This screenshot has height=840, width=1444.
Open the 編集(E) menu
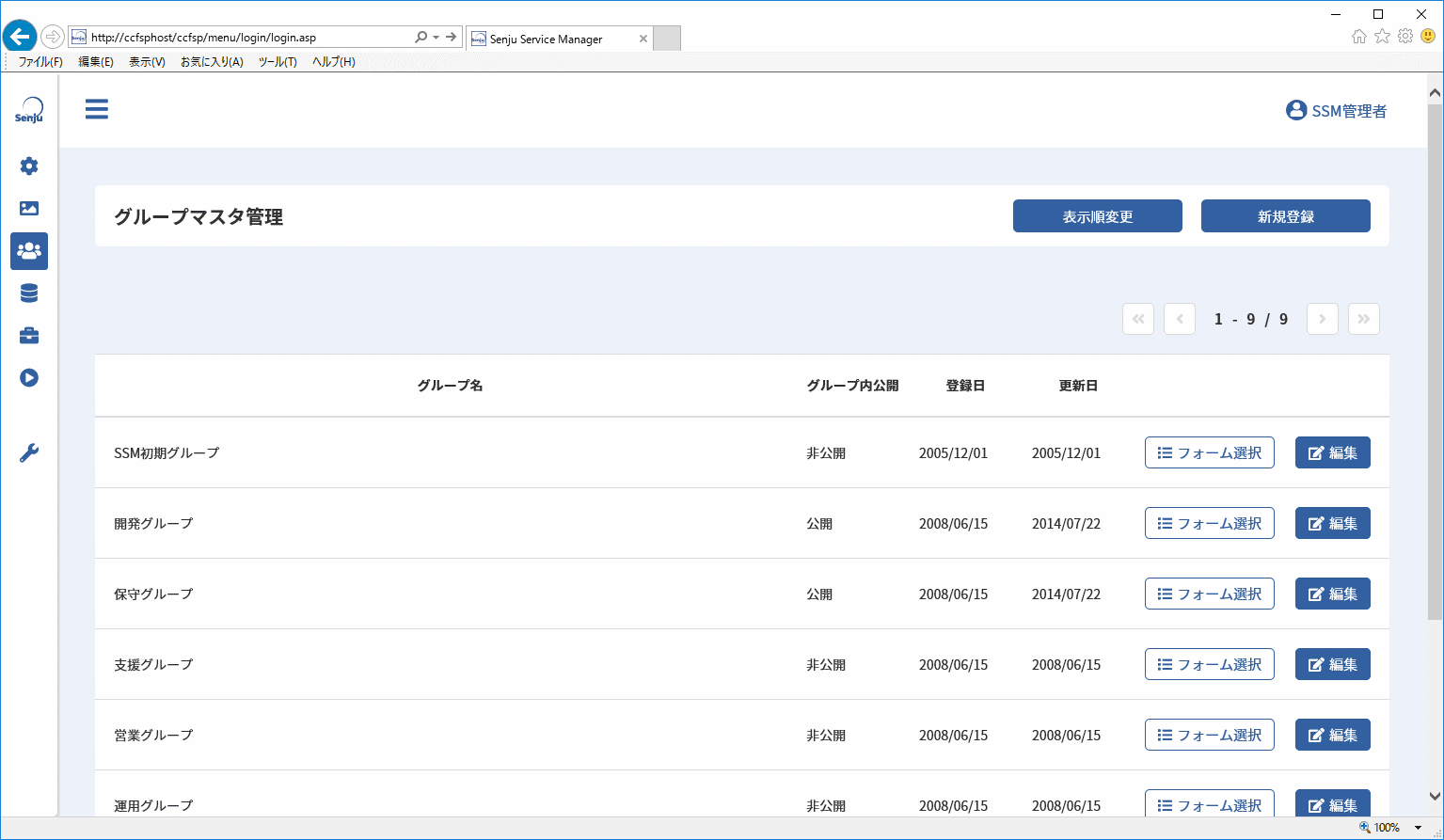point(96,62)
